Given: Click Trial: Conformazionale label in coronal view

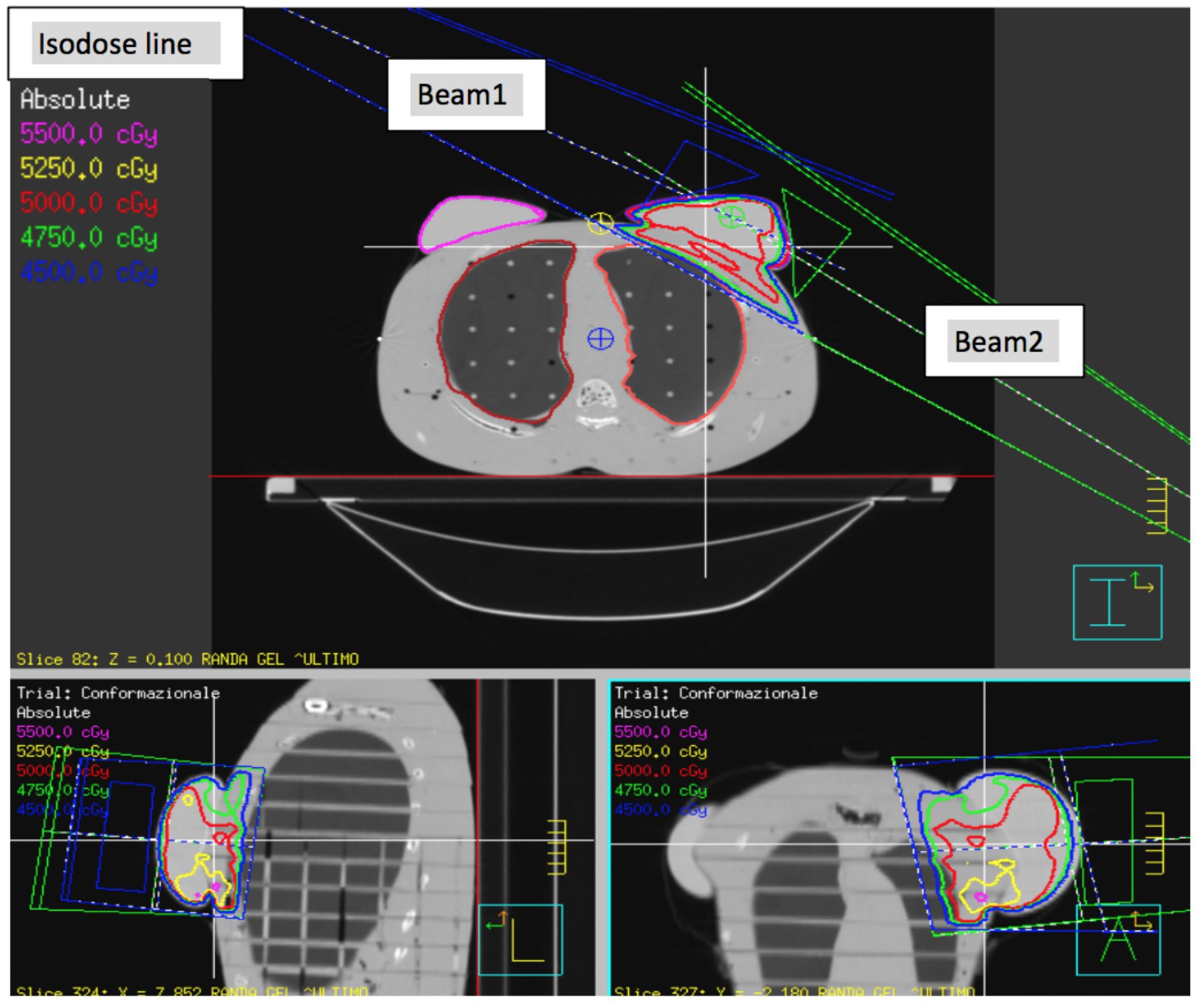Looking at the screenshot, I should [x=715, y=693].
